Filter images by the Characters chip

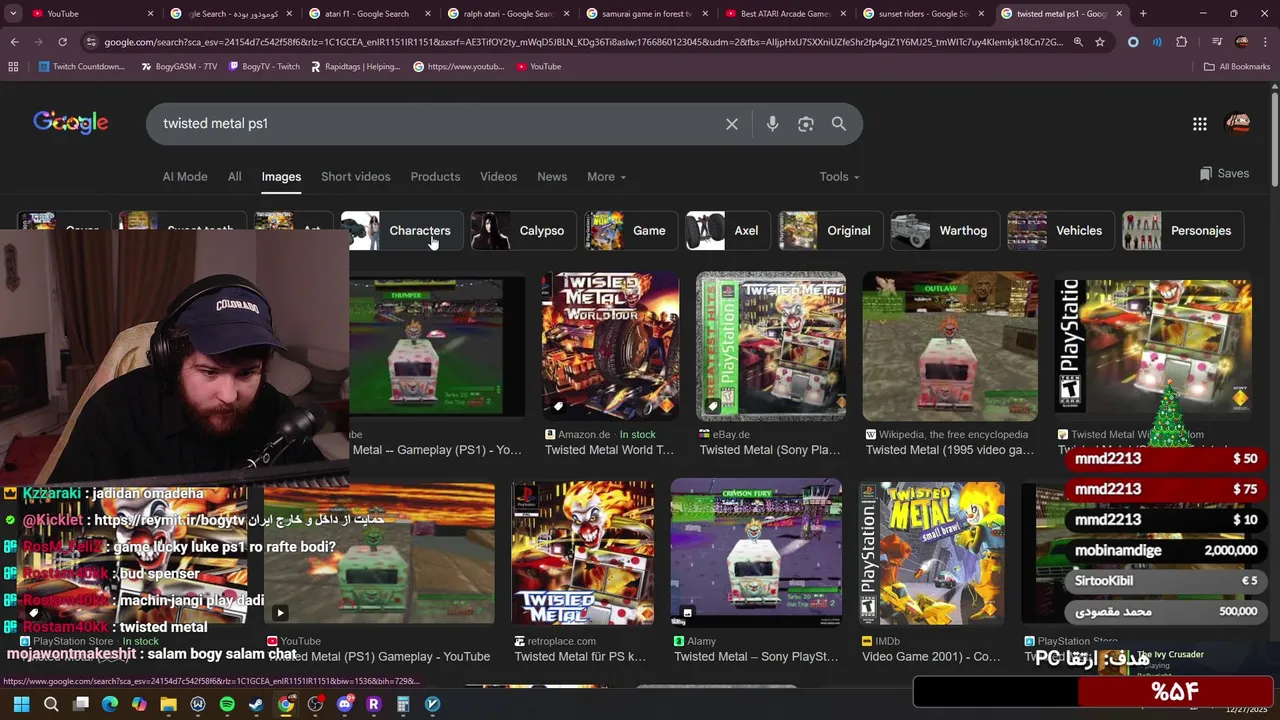pyautogui.click(x=401, y=231)
